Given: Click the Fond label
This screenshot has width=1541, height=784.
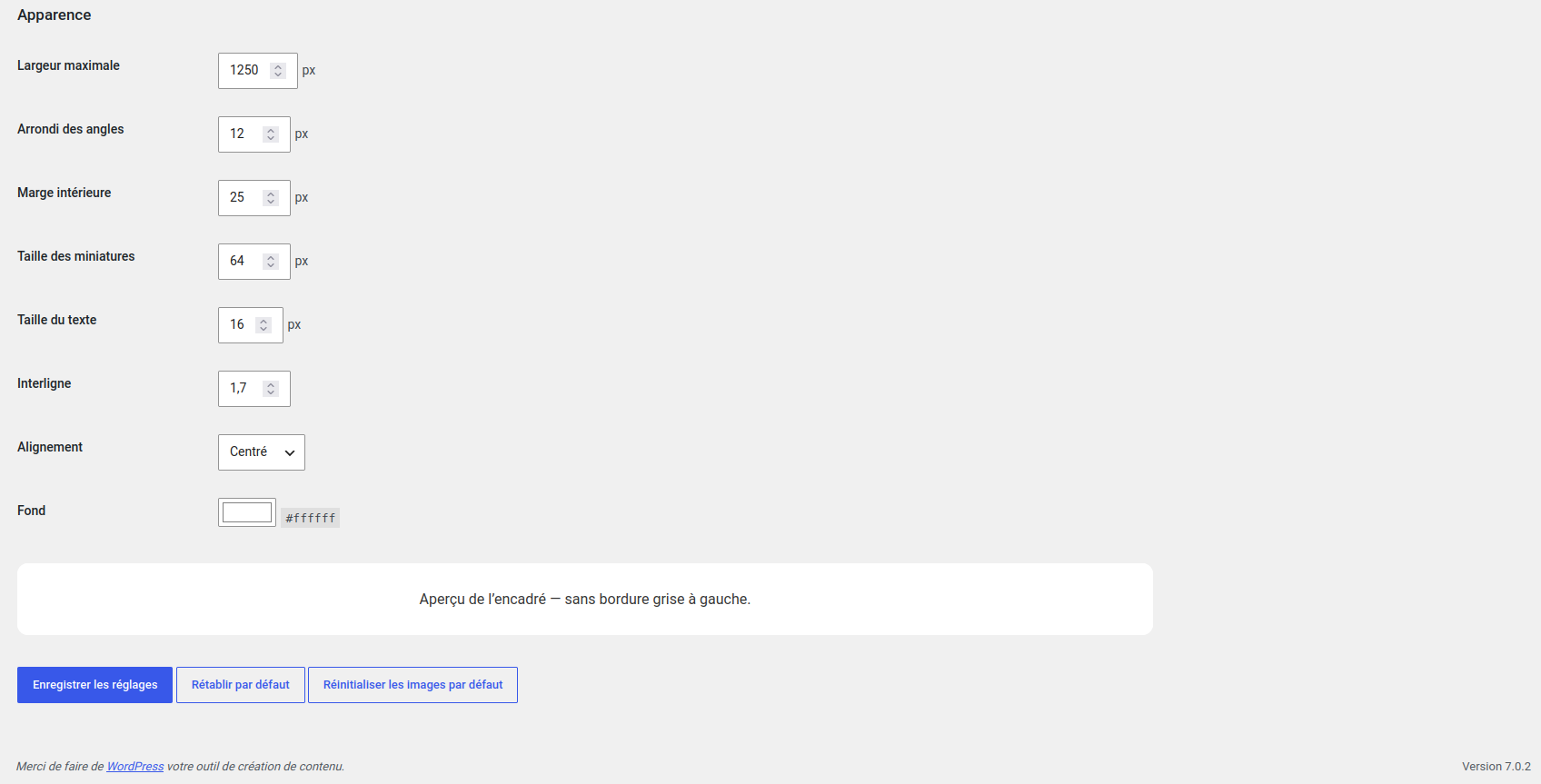Looking at the screenshot, I should coord(31,511).
